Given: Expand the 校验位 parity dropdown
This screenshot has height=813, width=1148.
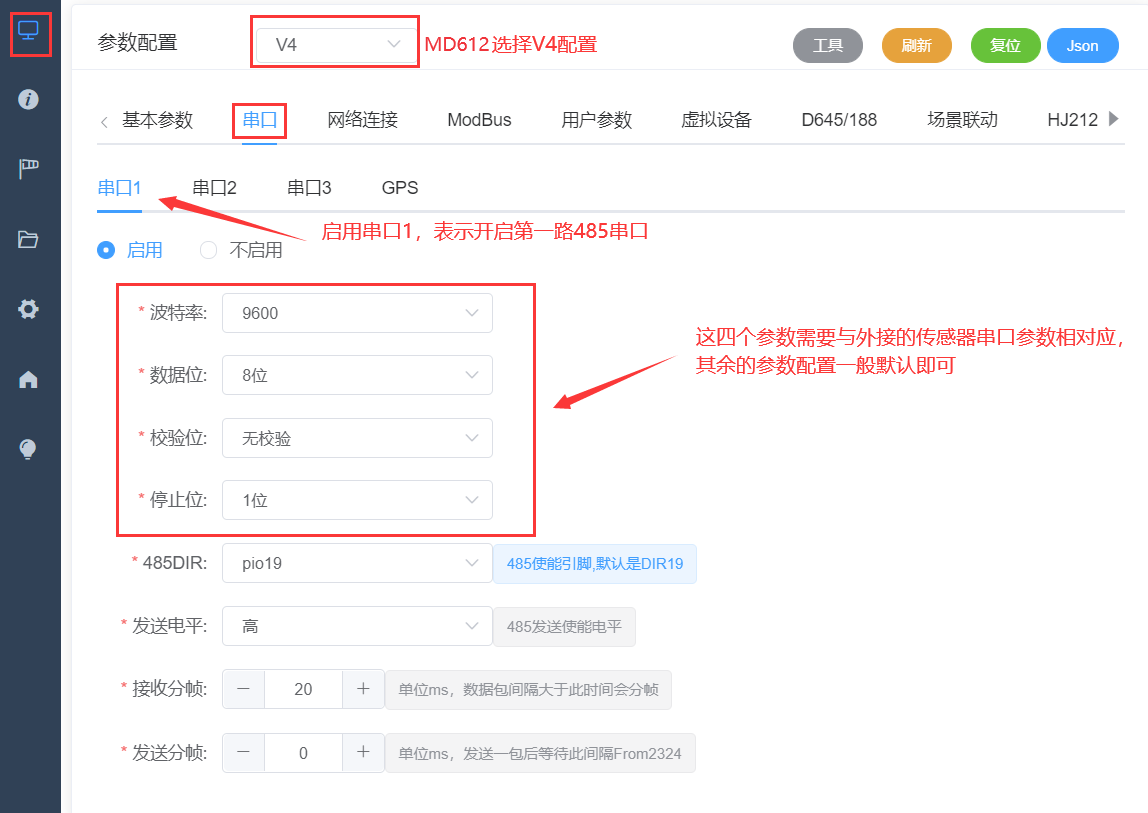Looking at the screenshot, I should point(357,438).
